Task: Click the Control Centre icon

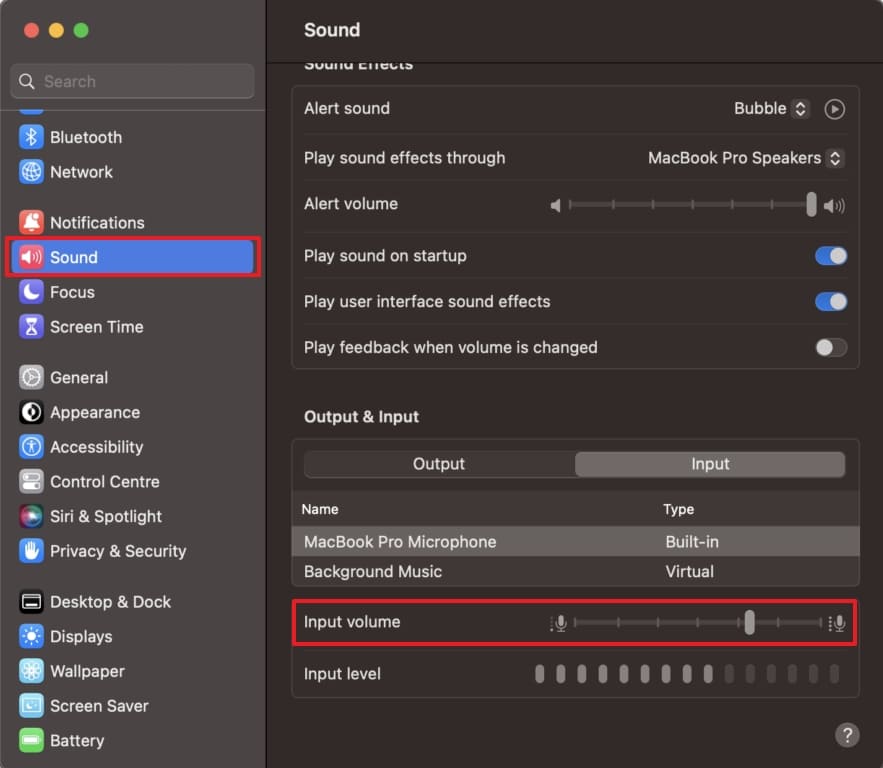Action: click(x=31, y=481)
